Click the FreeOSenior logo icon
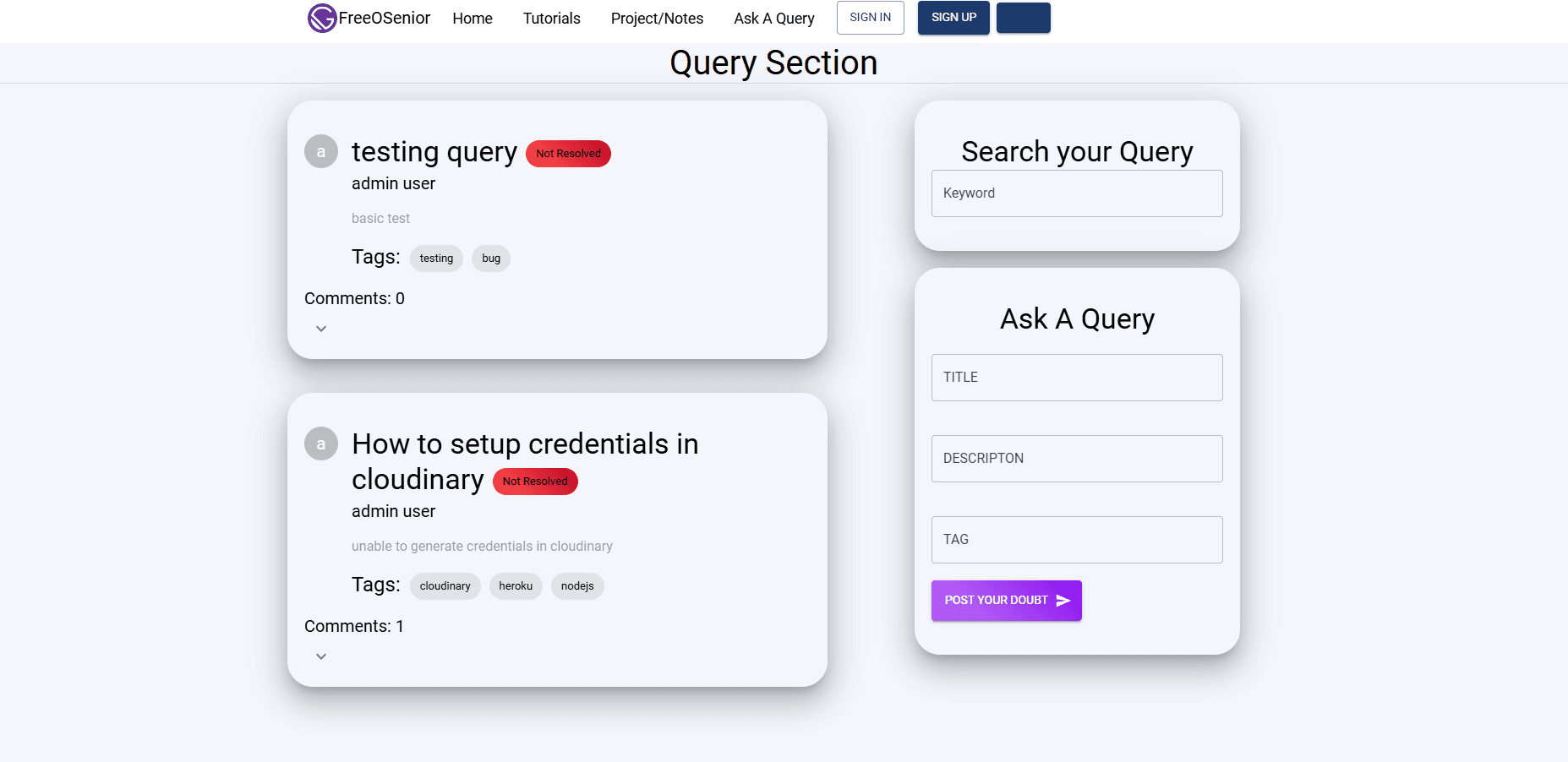Viewport: 1568px width, 762px height. tap(322, 18)
